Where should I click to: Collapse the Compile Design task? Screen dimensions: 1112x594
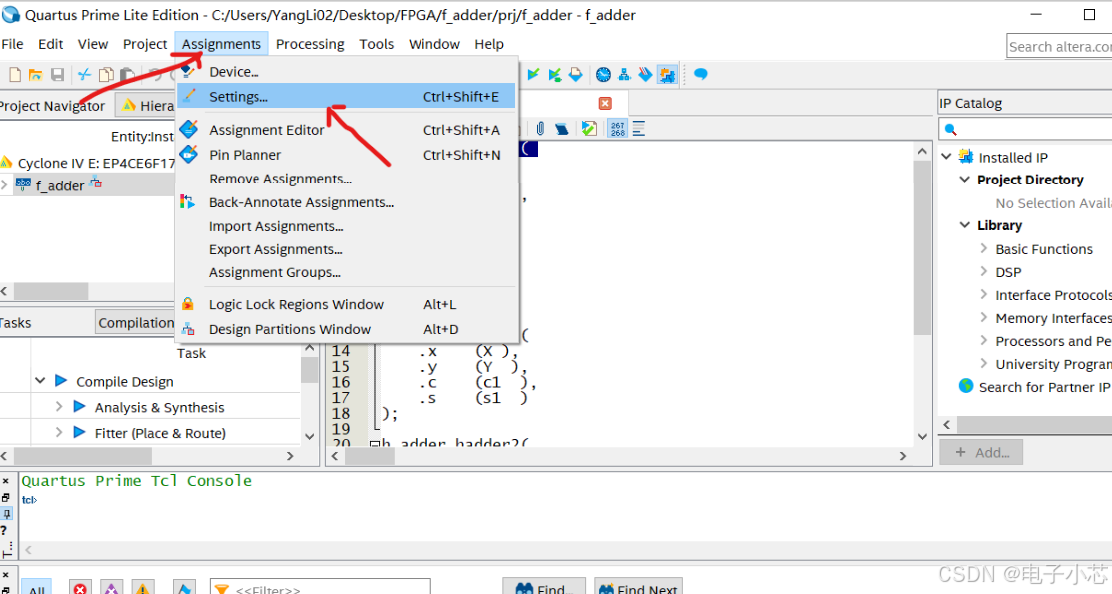pos(40,381)
